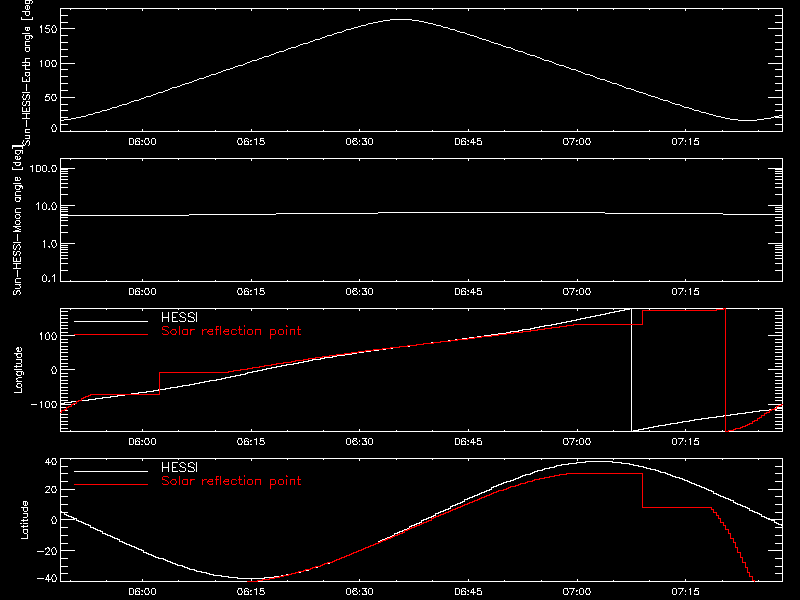The height and width of the screenshot is (600, 800).
Task: Click the Sun-HESSI-Earth angle axis label
Action: tap(28, 72)
